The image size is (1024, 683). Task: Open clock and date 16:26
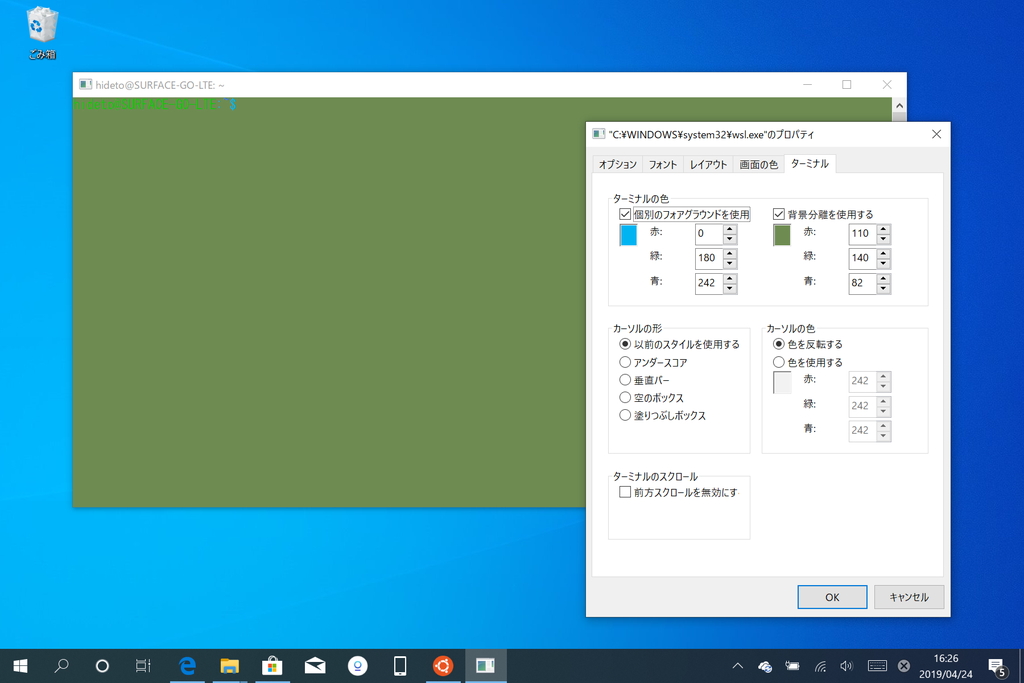coord(946,666)
